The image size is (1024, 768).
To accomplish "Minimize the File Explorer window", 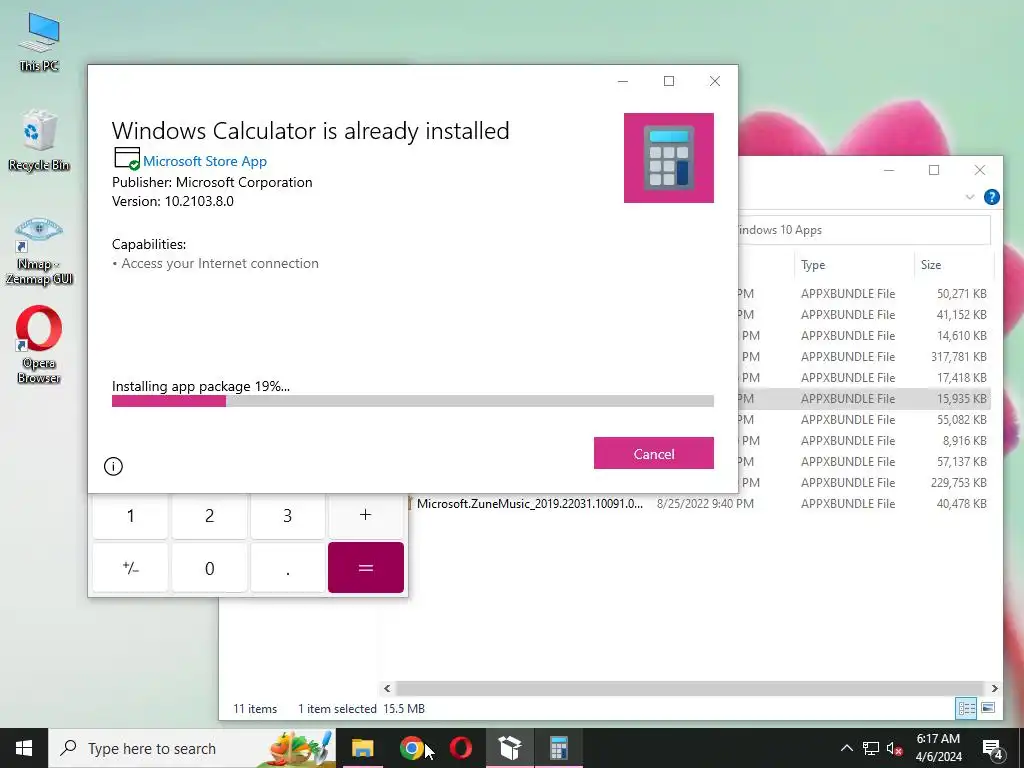I will [x=889, y=170].
